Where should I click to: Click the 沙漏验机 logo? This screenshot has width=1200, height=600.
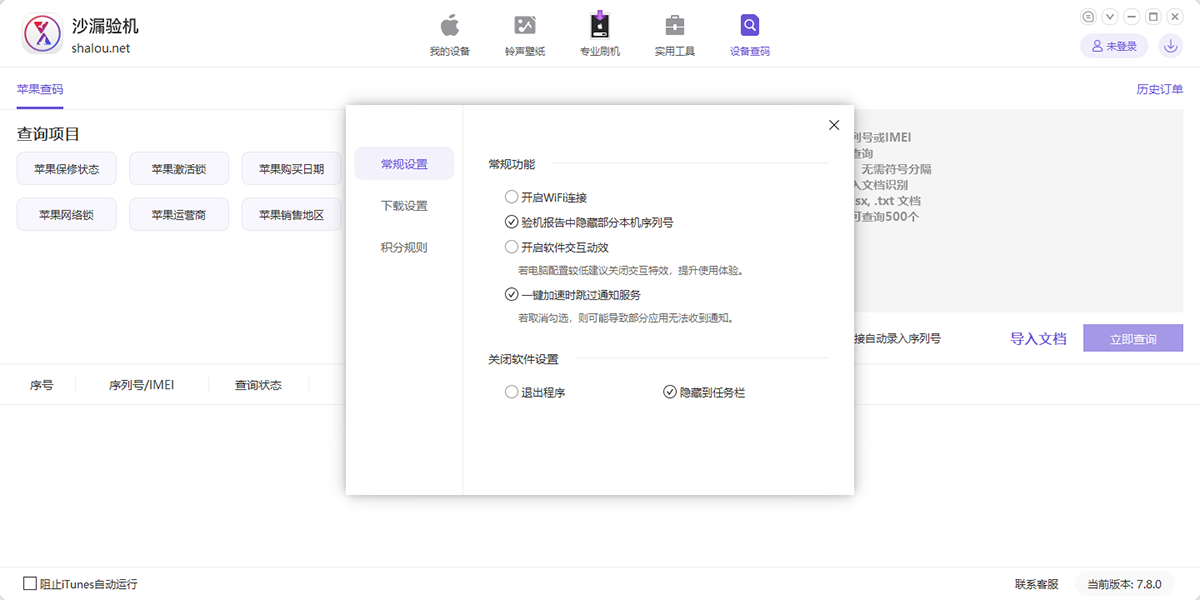(41, 34)
